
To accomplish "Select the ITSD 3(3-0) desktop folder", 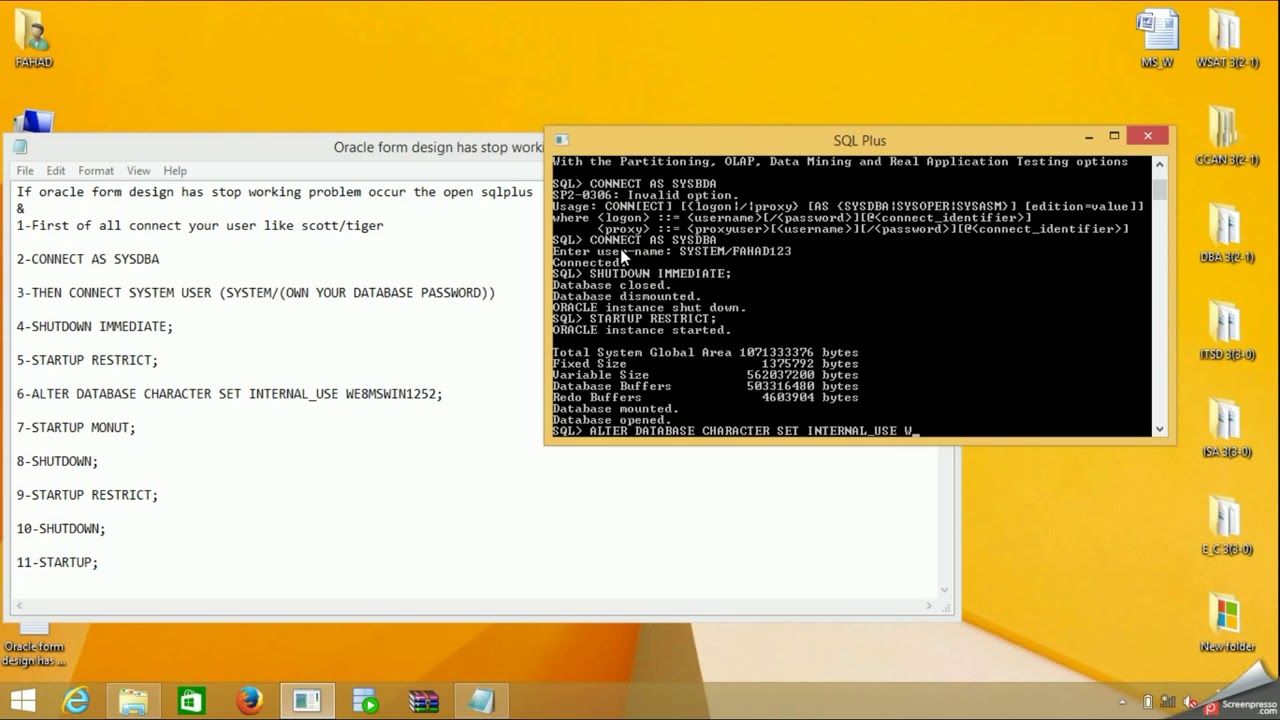I will point(1226,329).
